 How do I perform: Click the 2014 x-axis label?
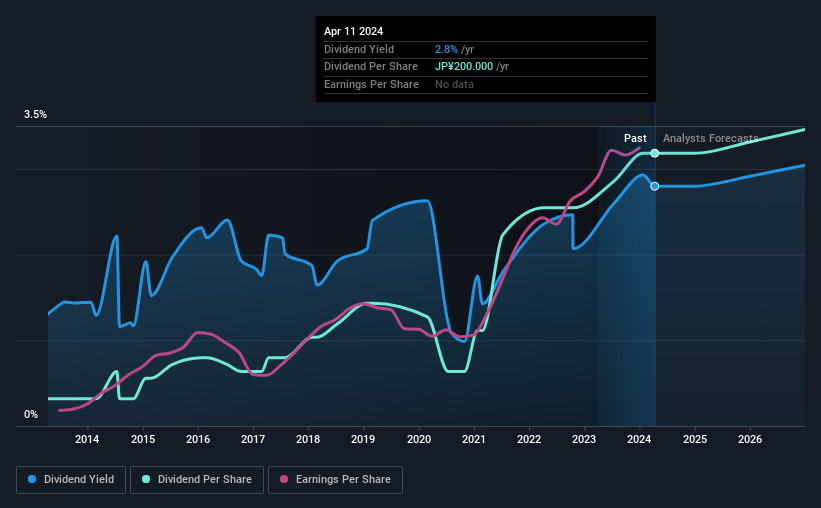87,439
